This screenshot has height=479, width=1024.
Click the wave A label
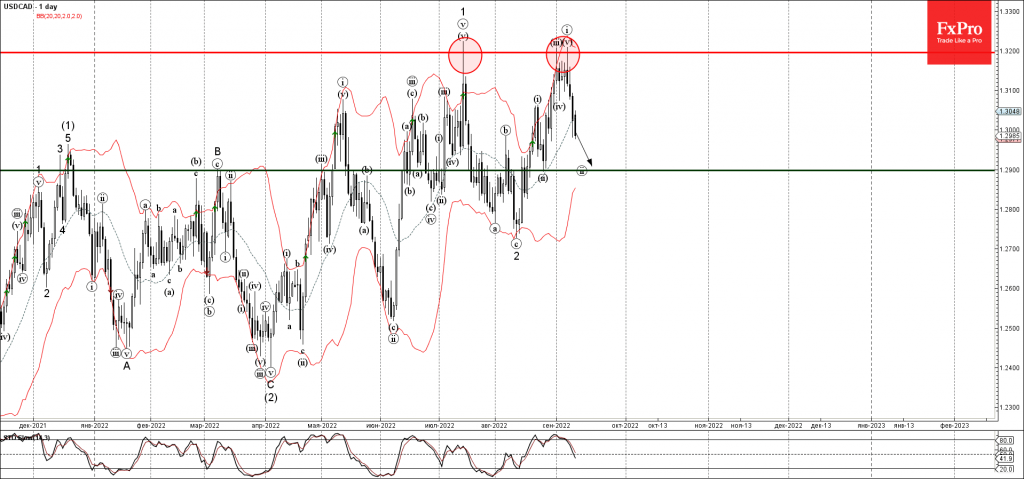pyautogui.click(x=127, y=366)
